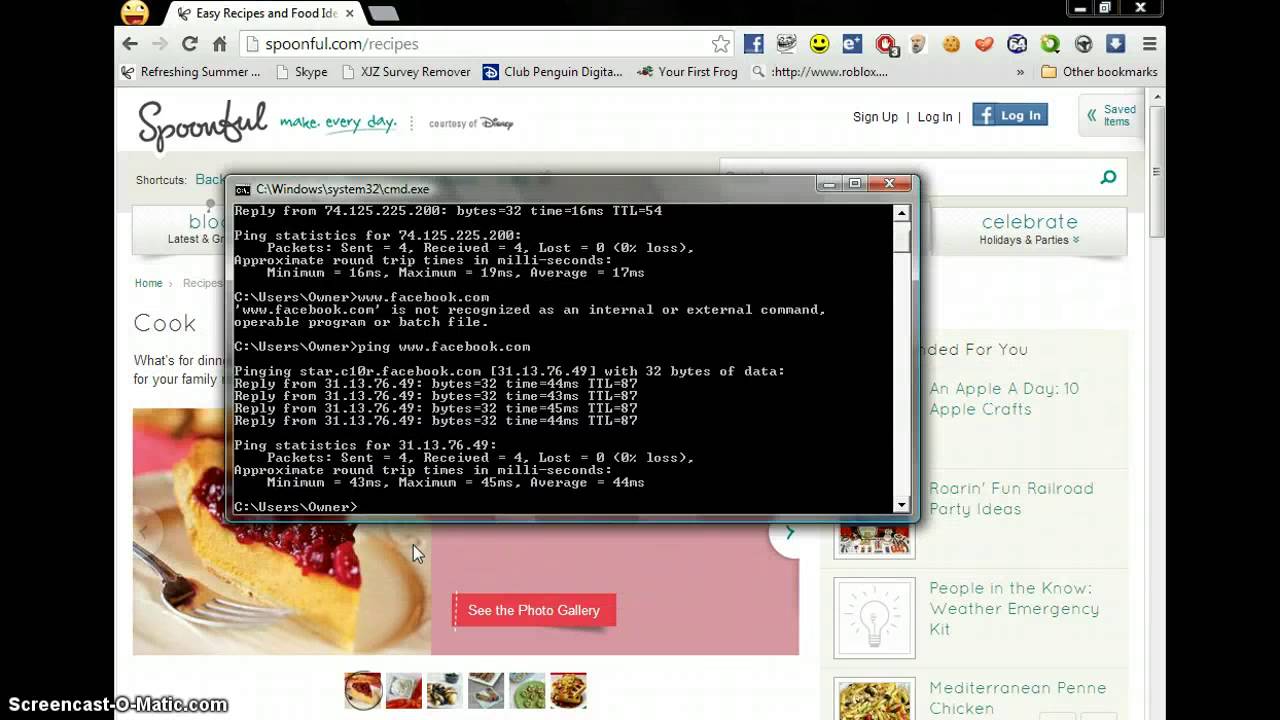This screenshot has height=720, width=1280.
Task: Click the green ring extension icon
Action: [1050, 44]
